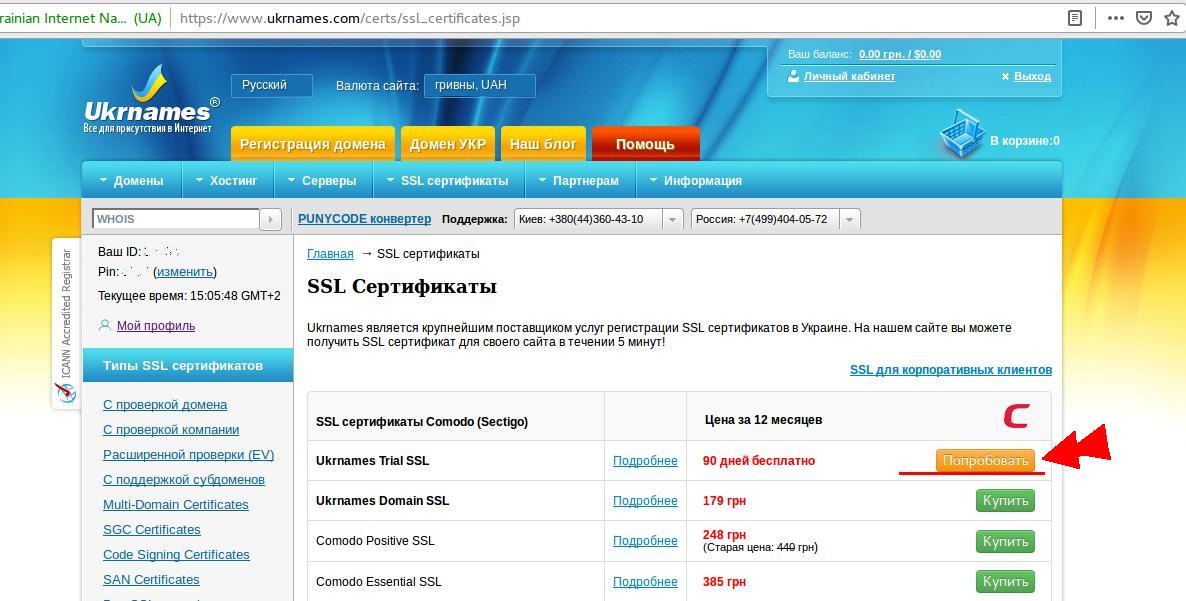Open the shopping cart basket icon

[962, 133]
